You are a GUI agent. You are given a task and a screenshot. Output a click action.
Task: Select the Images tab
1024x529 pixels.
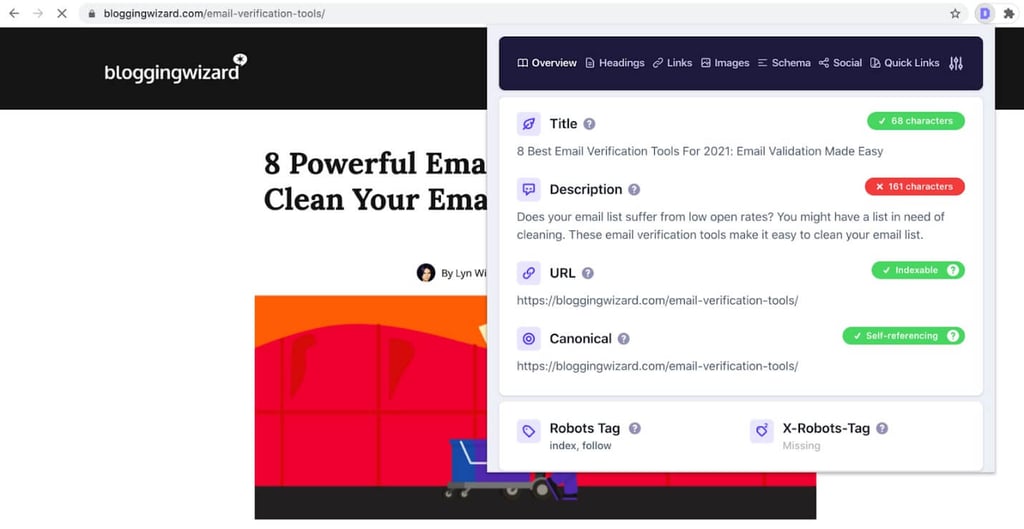click(724, 63)
